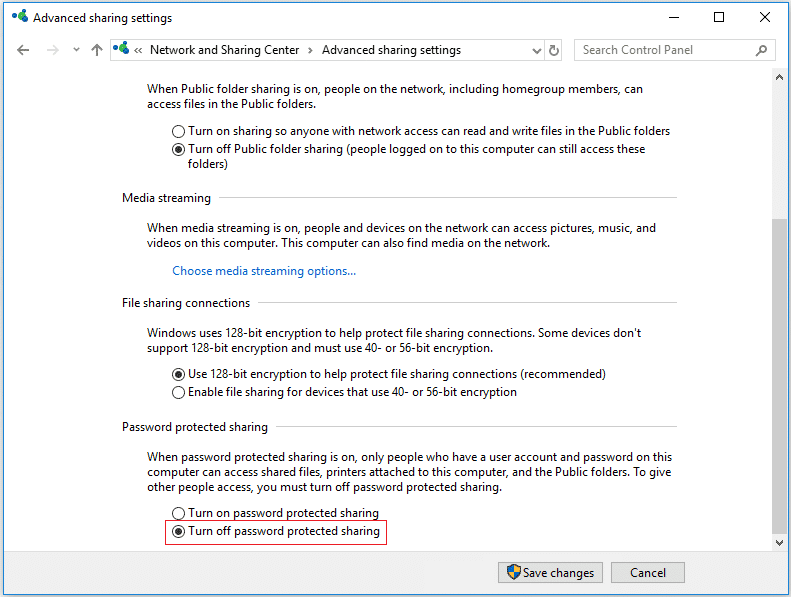Click the Forward navigation arrow
Image resolution: width=791 pixels, height=597 pixels.
pos(50,50)
